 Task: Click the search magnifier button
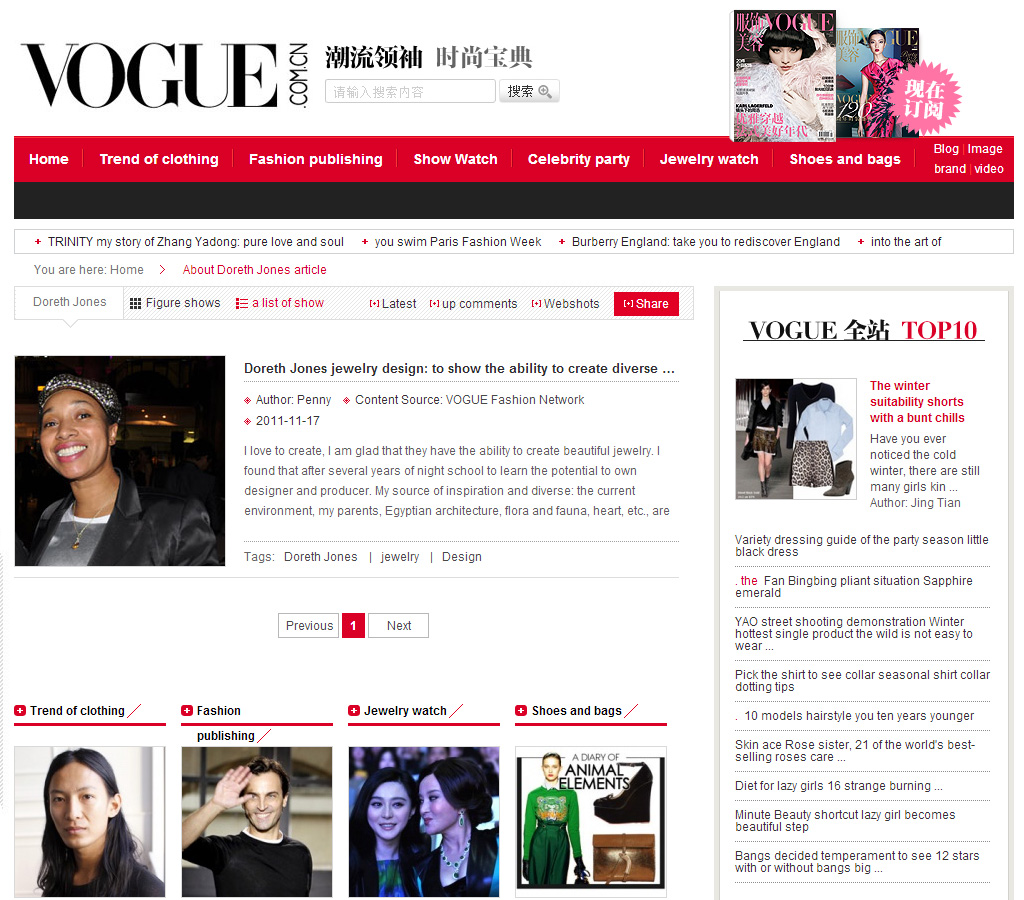[x=530, y=91]
